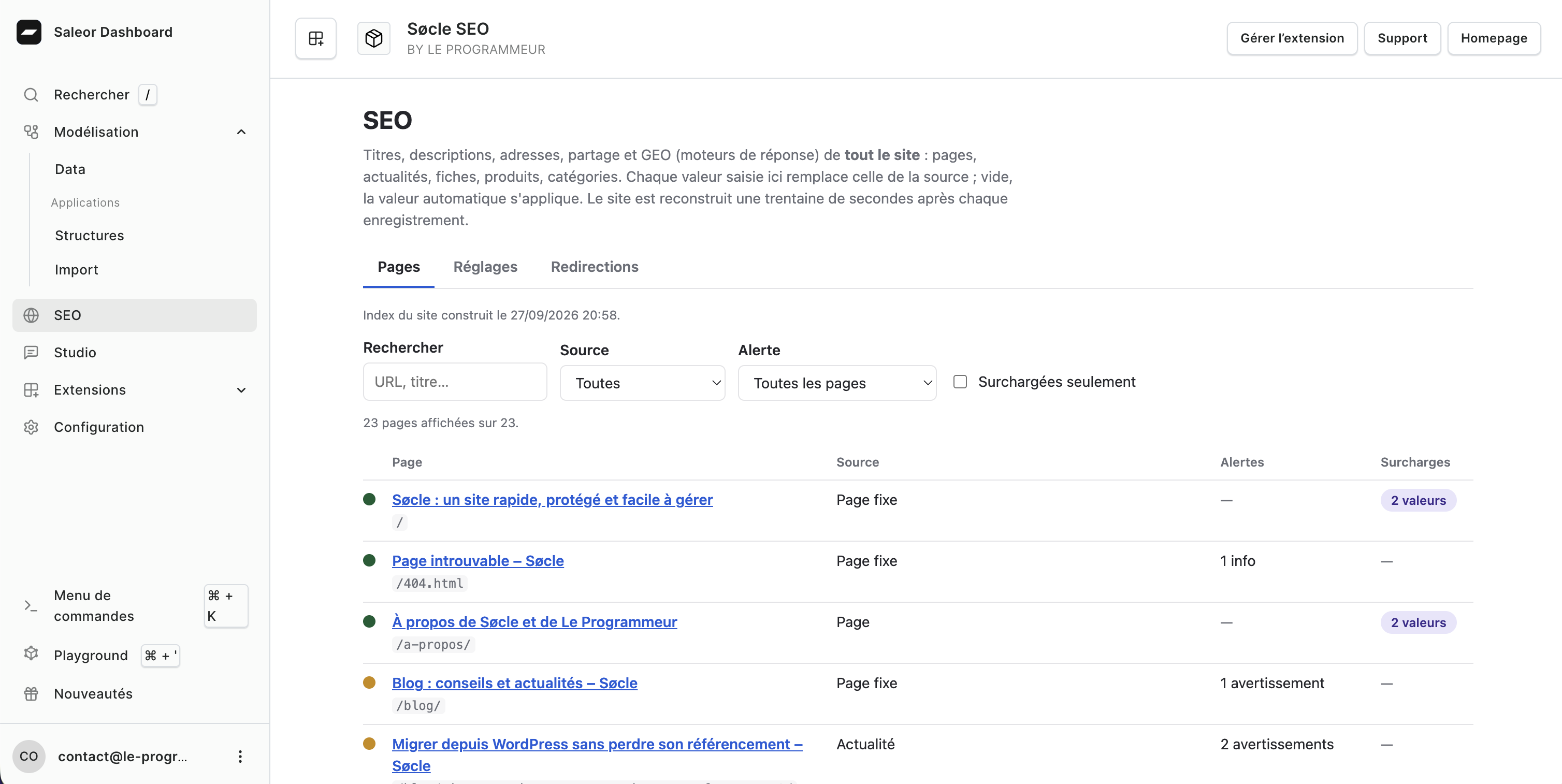The width and height of the screenshot is (1562, 784).
Task: Click the Saleor logo icon
Action: tap(28, 32)
